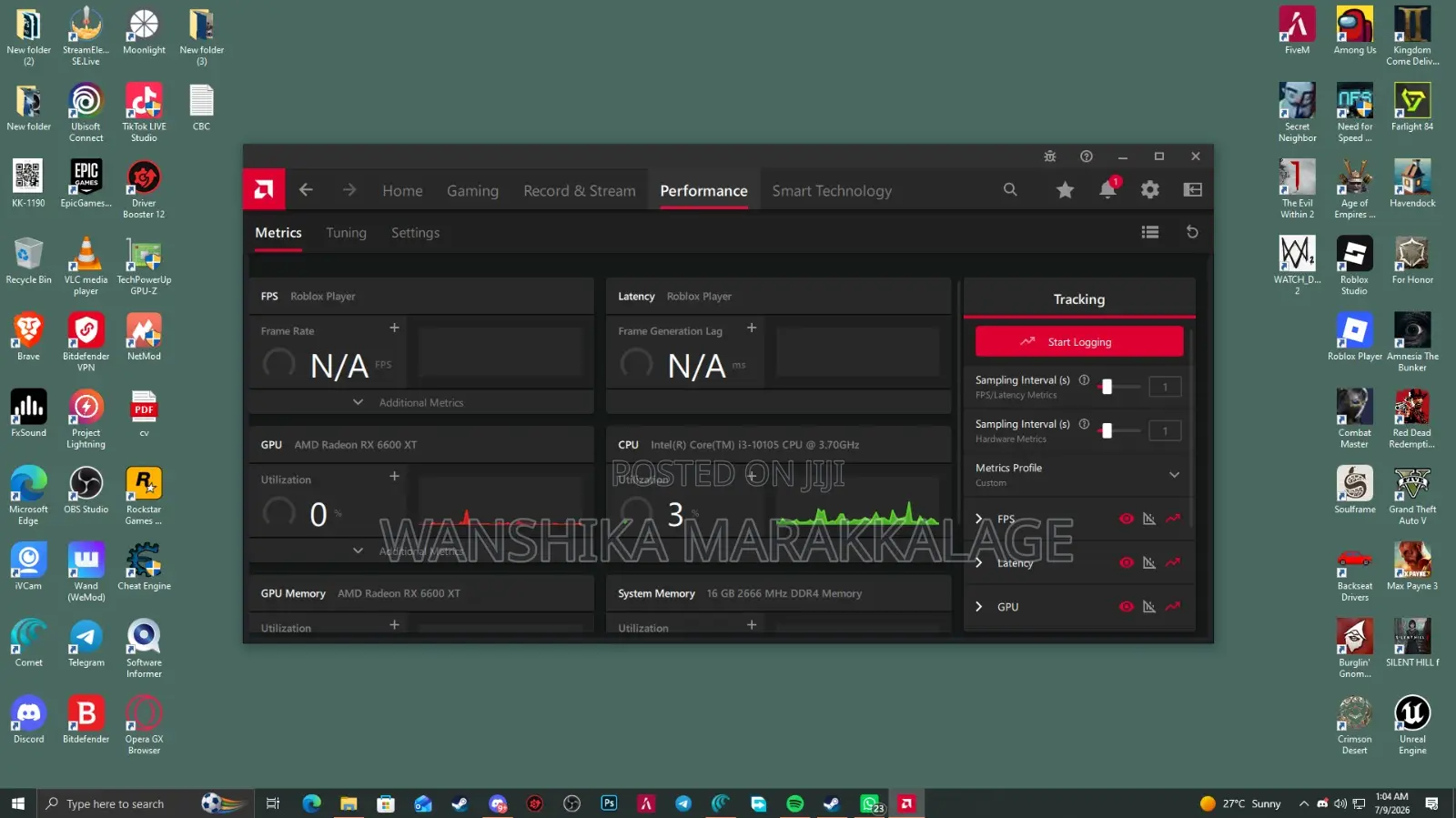
Task: Open help question mark in title bar
Action: 1087,157
